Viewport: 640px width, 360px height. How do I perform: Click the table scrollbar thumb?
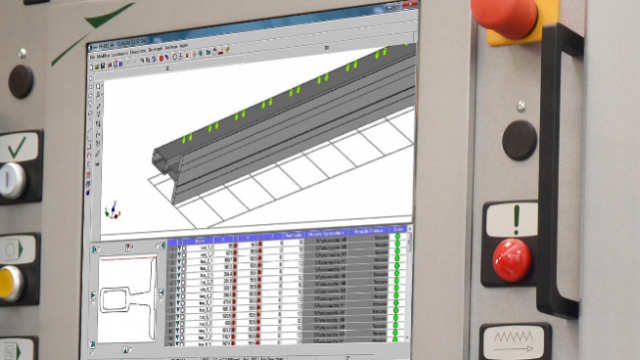pyautogui.click(x=409, y=242)
